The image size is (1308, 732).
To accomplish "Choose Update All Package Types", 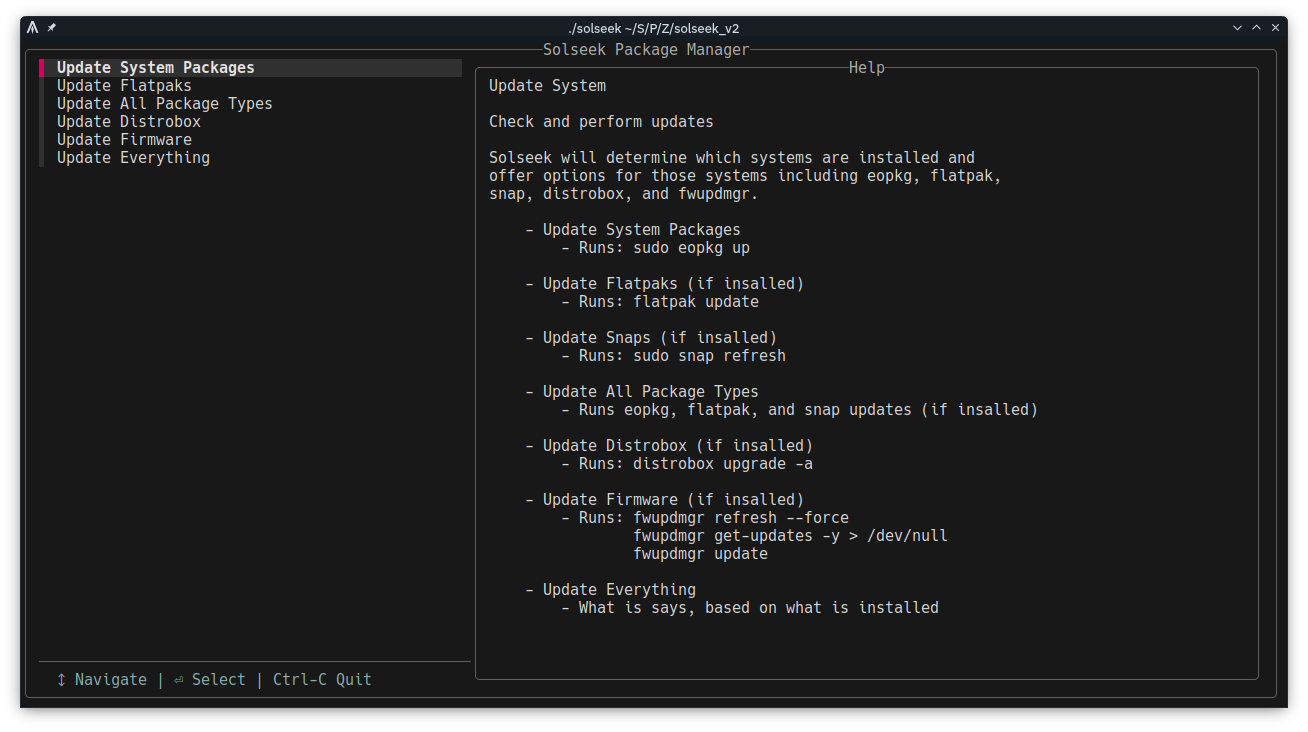I will click(164, 104).
